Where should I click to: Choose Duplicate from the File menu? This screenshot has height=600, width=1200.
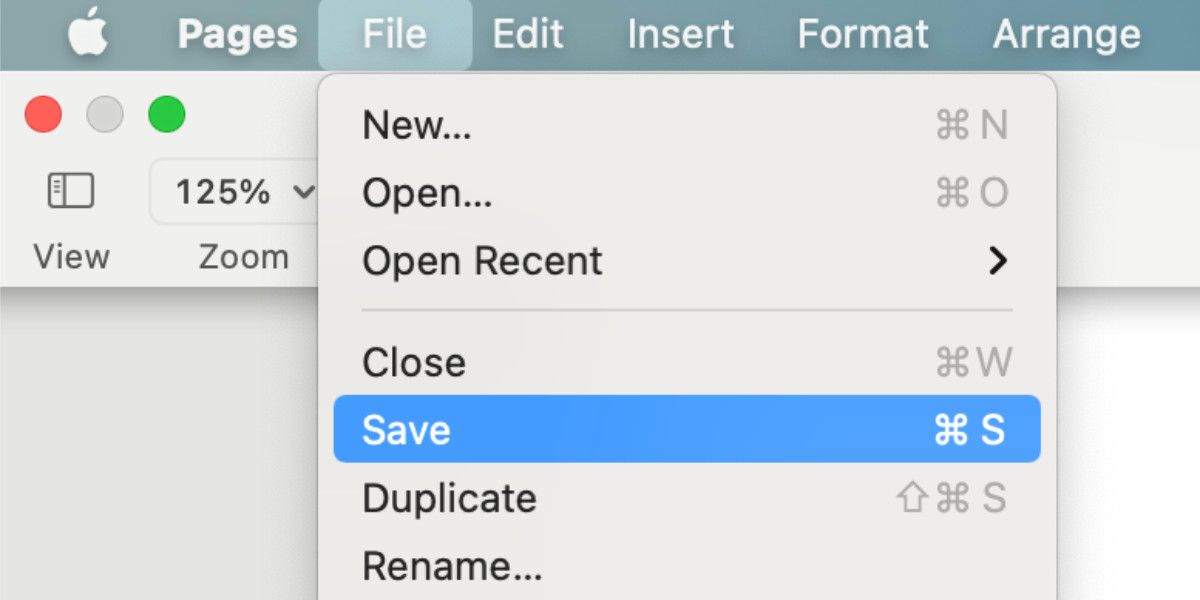pyautogui.click(x=687, y=497)
